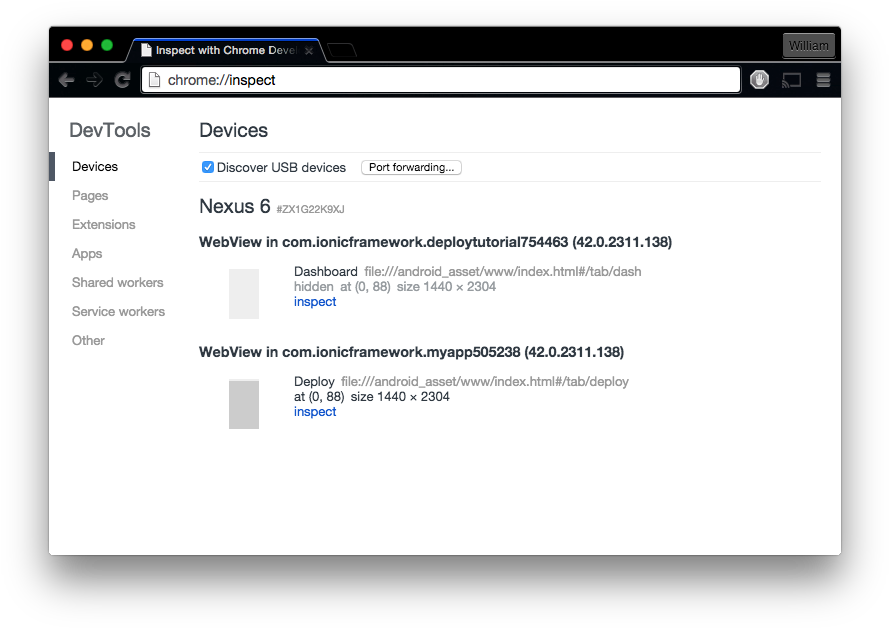Click the Cast screen icon

pyautogui.click(x=791, y=80)
